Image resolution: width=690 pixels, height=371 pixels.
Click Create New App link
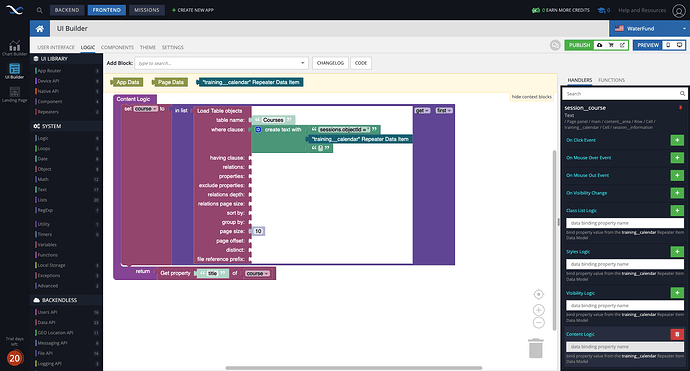193,10
